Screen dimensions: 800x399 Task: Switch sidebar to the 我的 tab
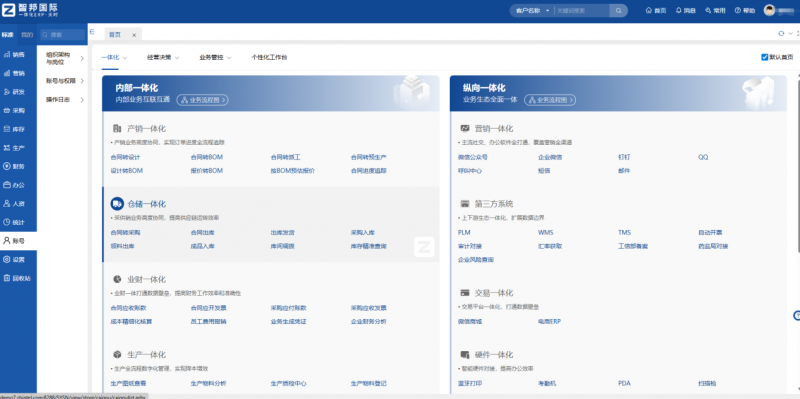tap(27, 35)
